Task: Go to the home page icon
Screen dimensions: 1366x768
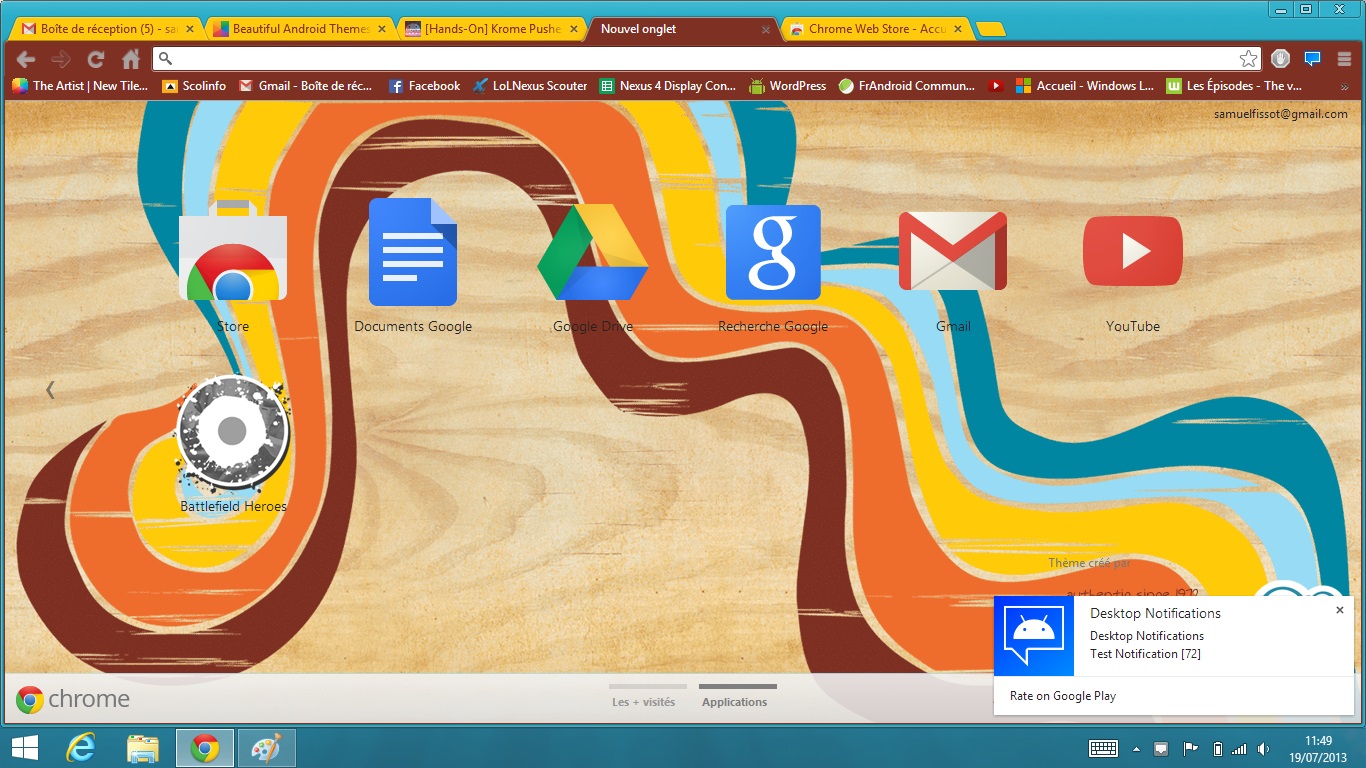Action: 131,59
